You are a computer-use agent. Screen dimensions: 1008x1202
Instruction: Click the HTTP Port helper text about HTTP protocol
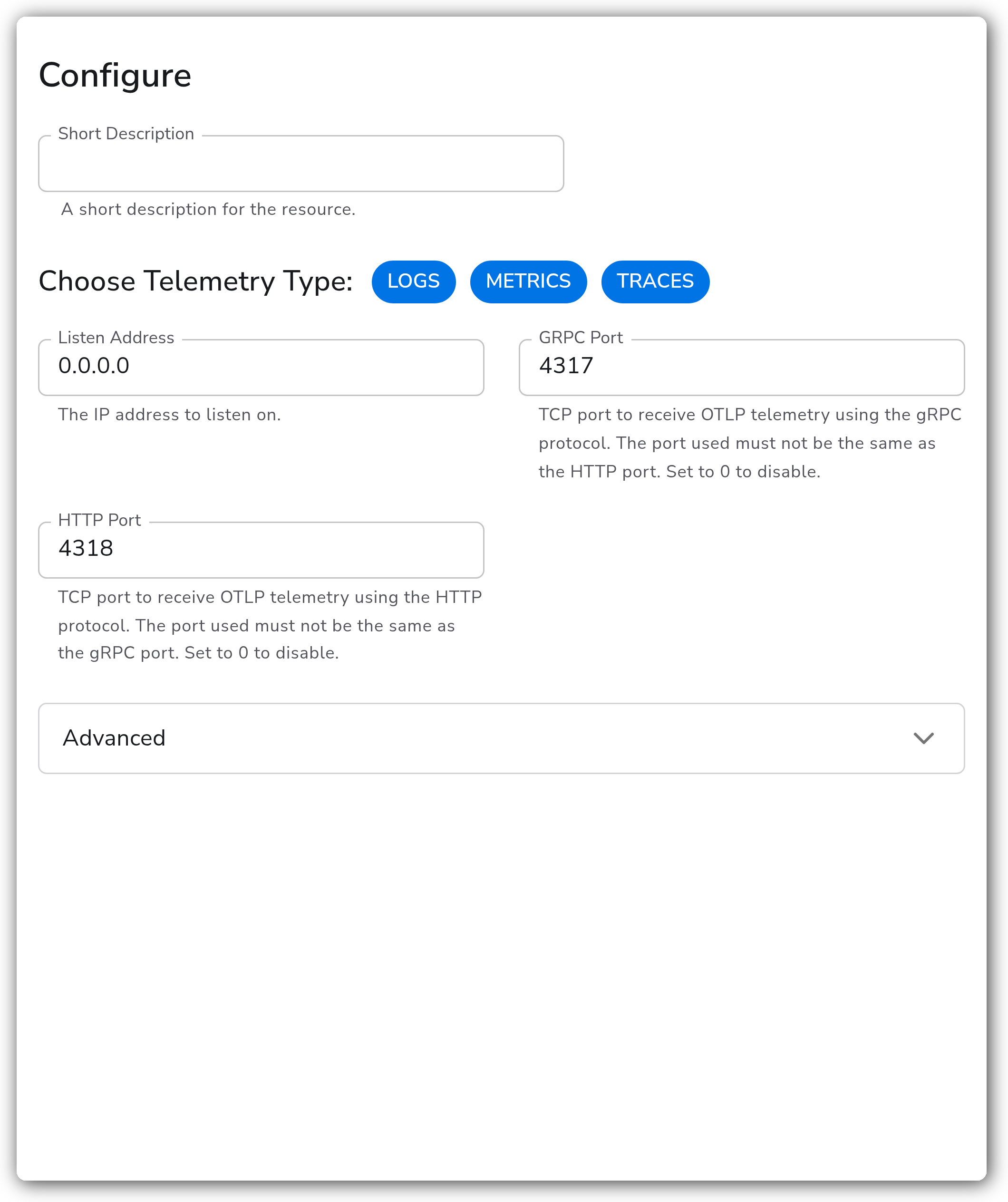pyautogui.click(x=270, y=625)
